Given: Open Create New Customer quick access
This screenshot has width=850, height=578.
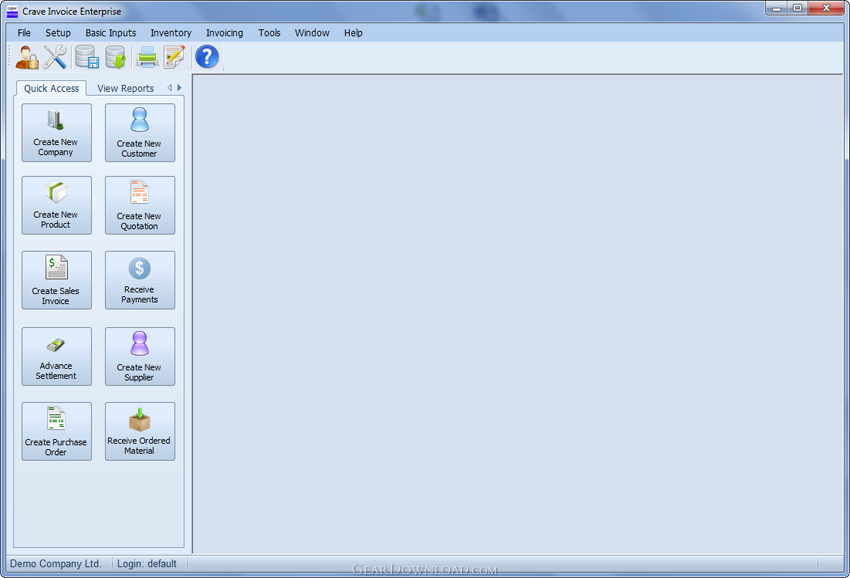Looking at the screenshot, I should click(140, 132).
